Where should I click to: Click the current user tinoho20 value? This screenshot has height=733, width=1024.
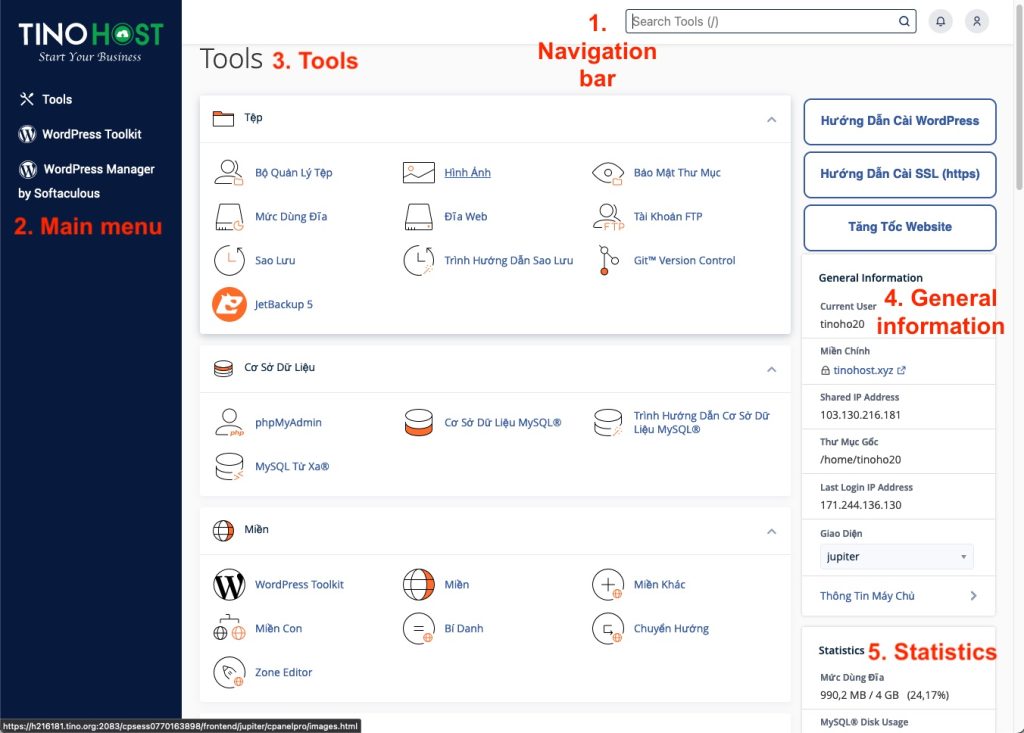coord(842,324)
